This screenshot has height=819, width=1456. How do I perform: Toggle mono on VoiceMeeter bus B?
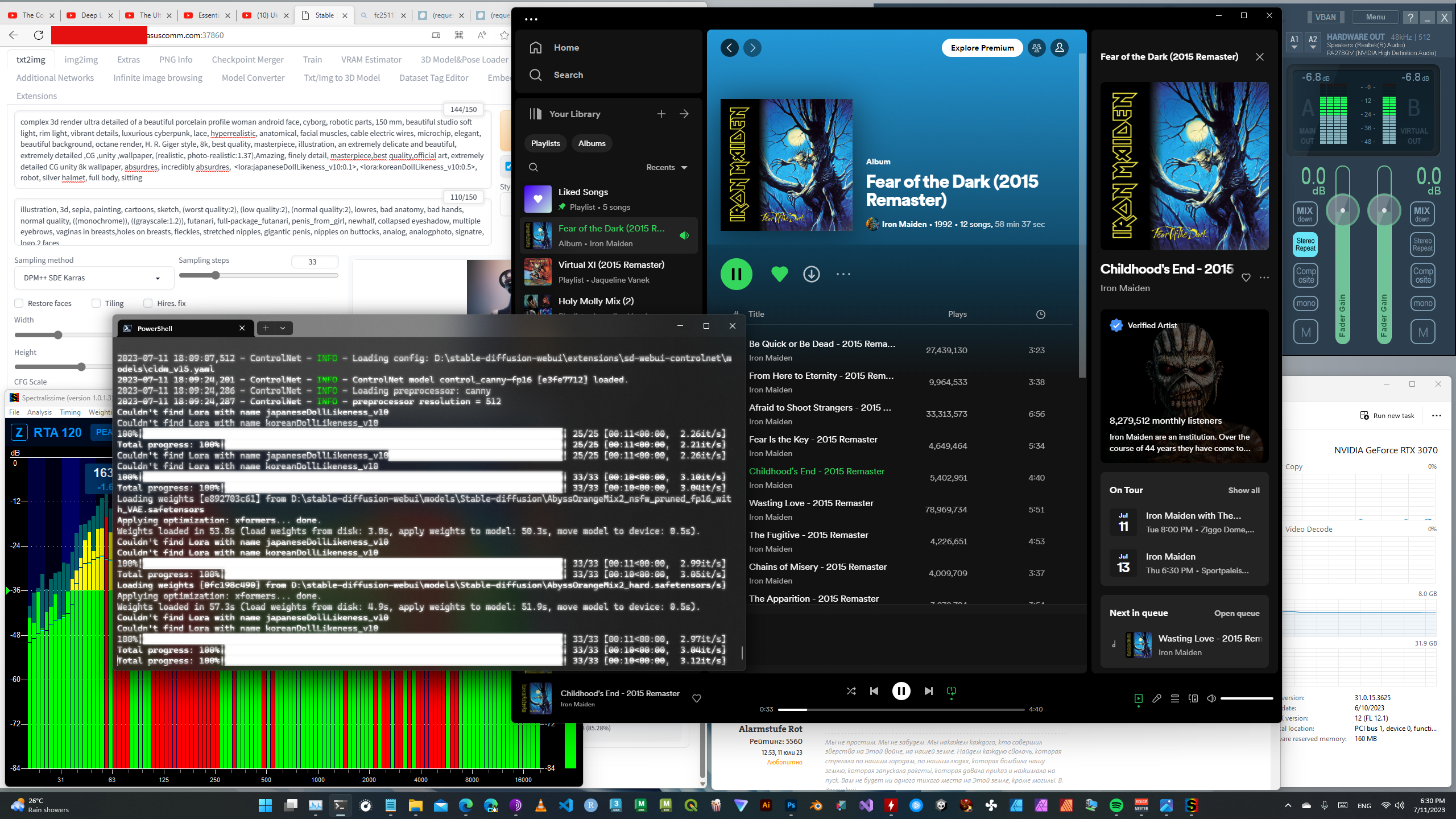coord(1422,303)
